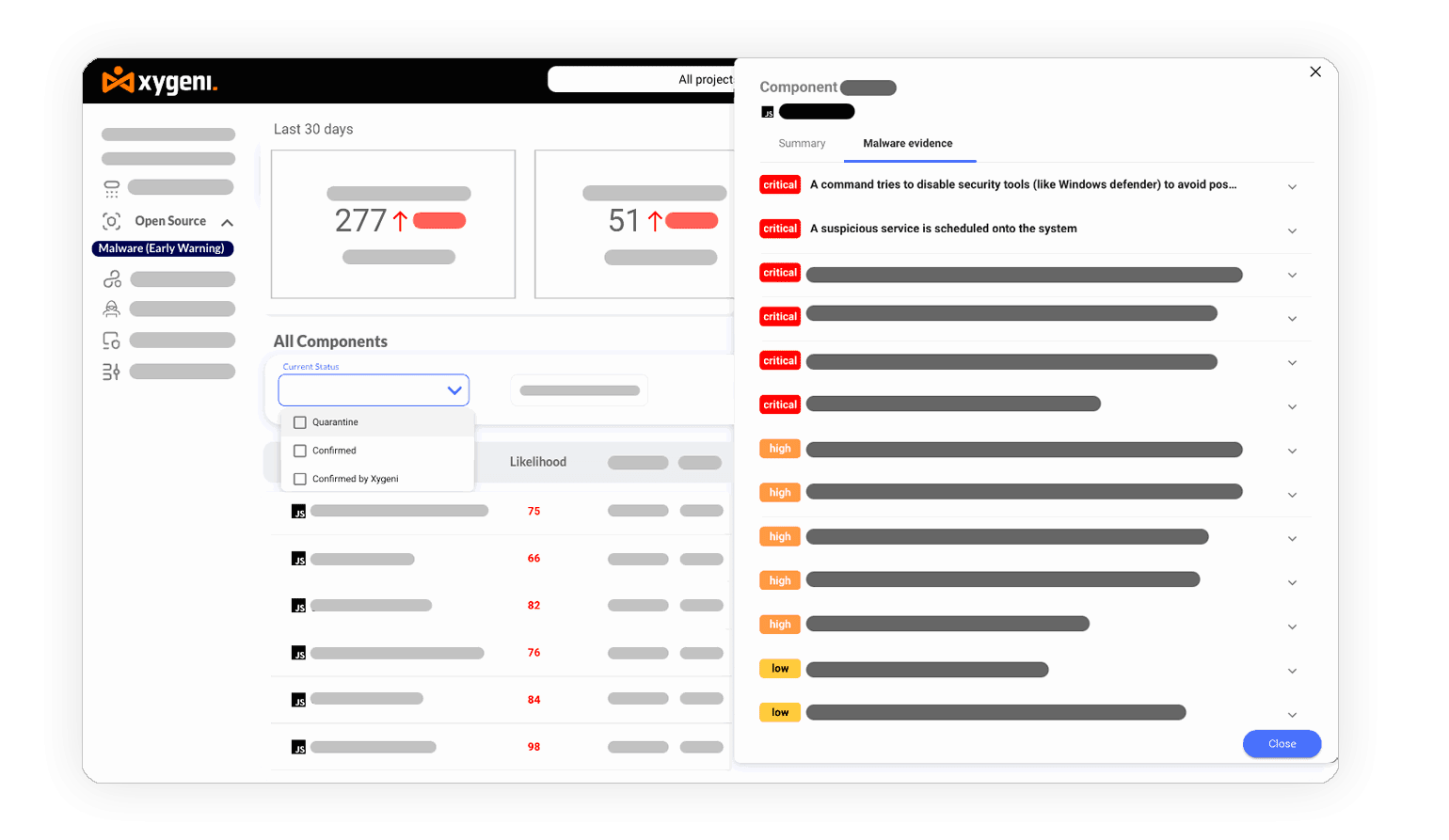The height and width of the screenshot is (840, 1449).
Task: Open Malware (Early Warning) sidebar item
Action: coord(162,248)
